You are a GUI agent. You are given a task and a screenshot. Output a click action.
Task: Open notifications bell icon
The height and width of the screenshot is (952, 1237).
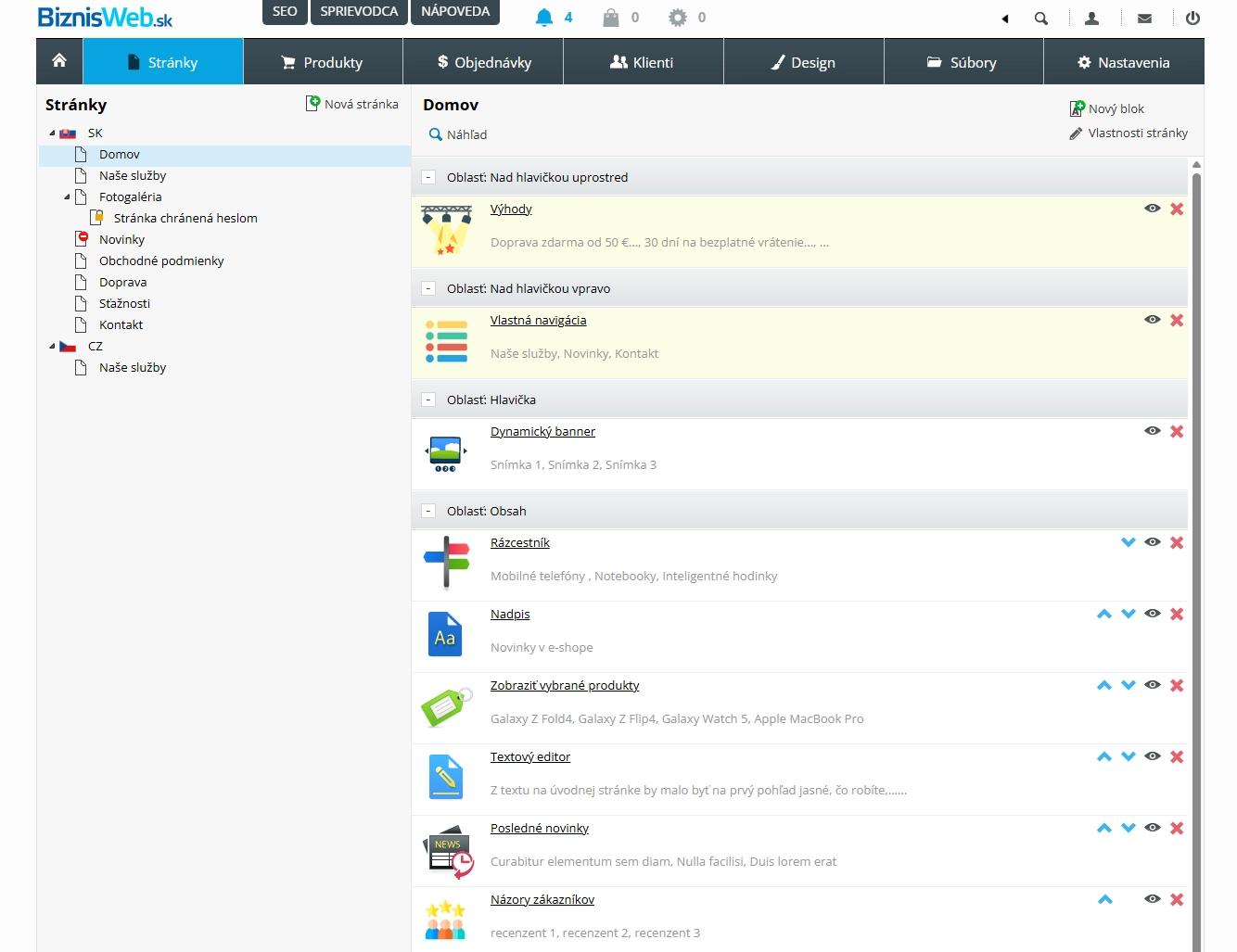(x=544, y=18)
